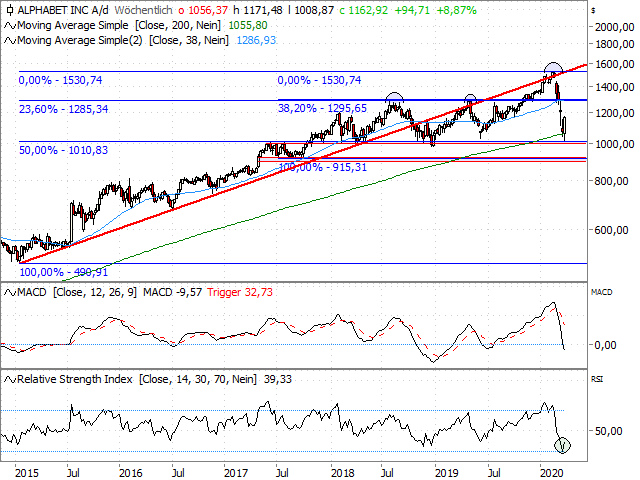Click the 600,00 price axis label
The image size is (640, 480).
point(611,230)
